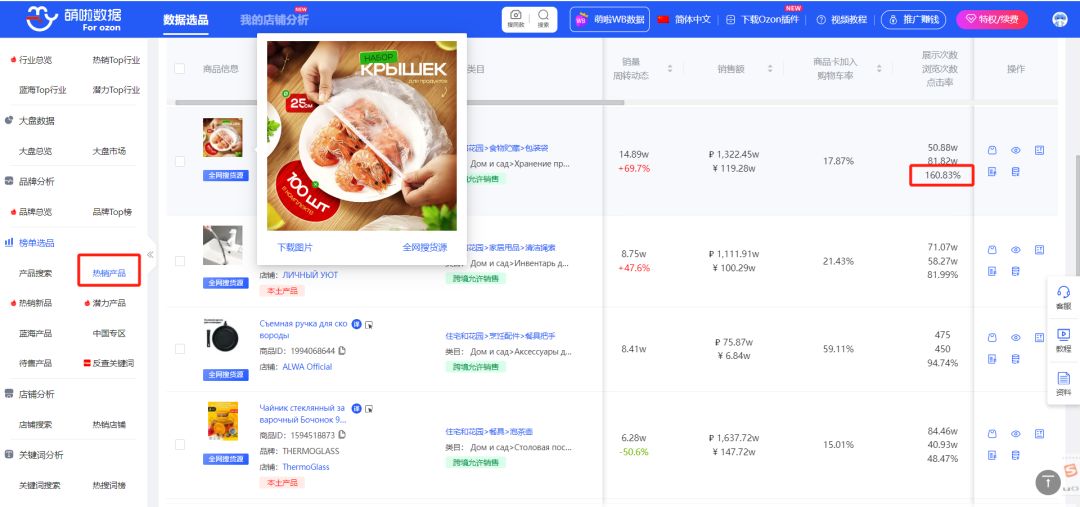Image resolution: width=1080 pixels, height=507 pixels.
Task: Click 特权/续费 pink button
Action: 992,19
